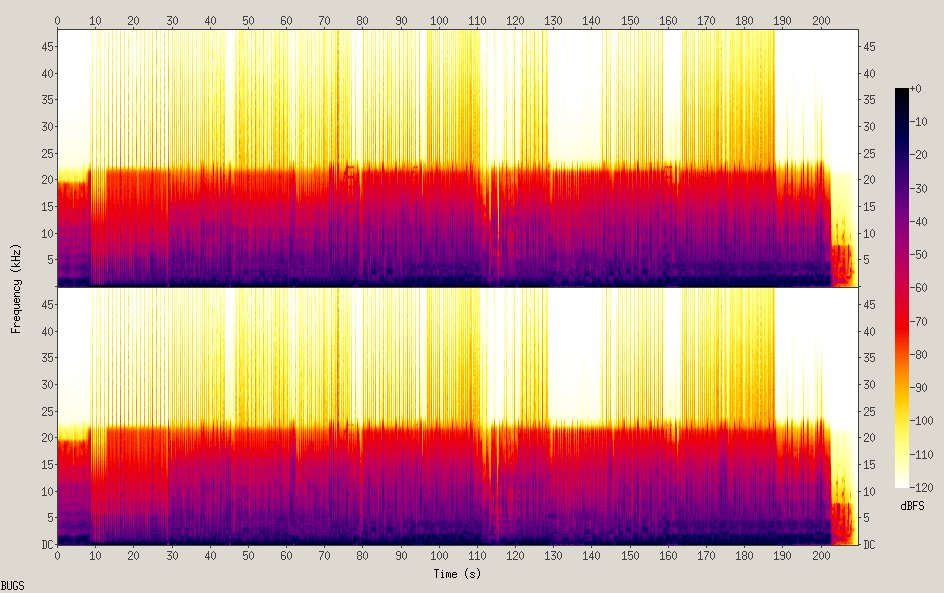The width and height of the screenshot is (944, 593).
Task: Click the 200 s tick on top time axis
Action: (820, 20)
